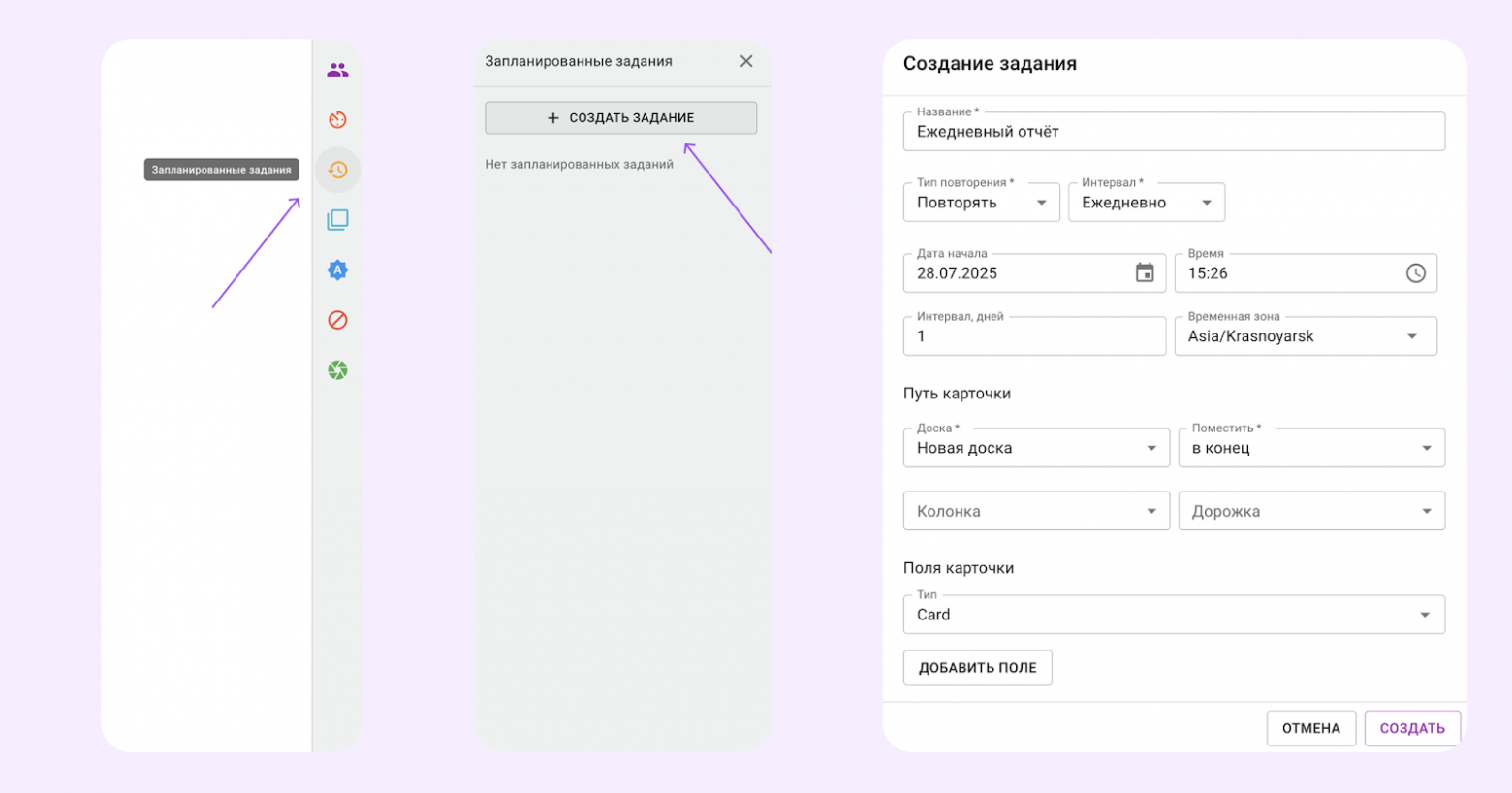The height and width of the screenshot is (793, 1512).
Task: Click the clock icon in the Время field
Action: (x=1416, y=272)
